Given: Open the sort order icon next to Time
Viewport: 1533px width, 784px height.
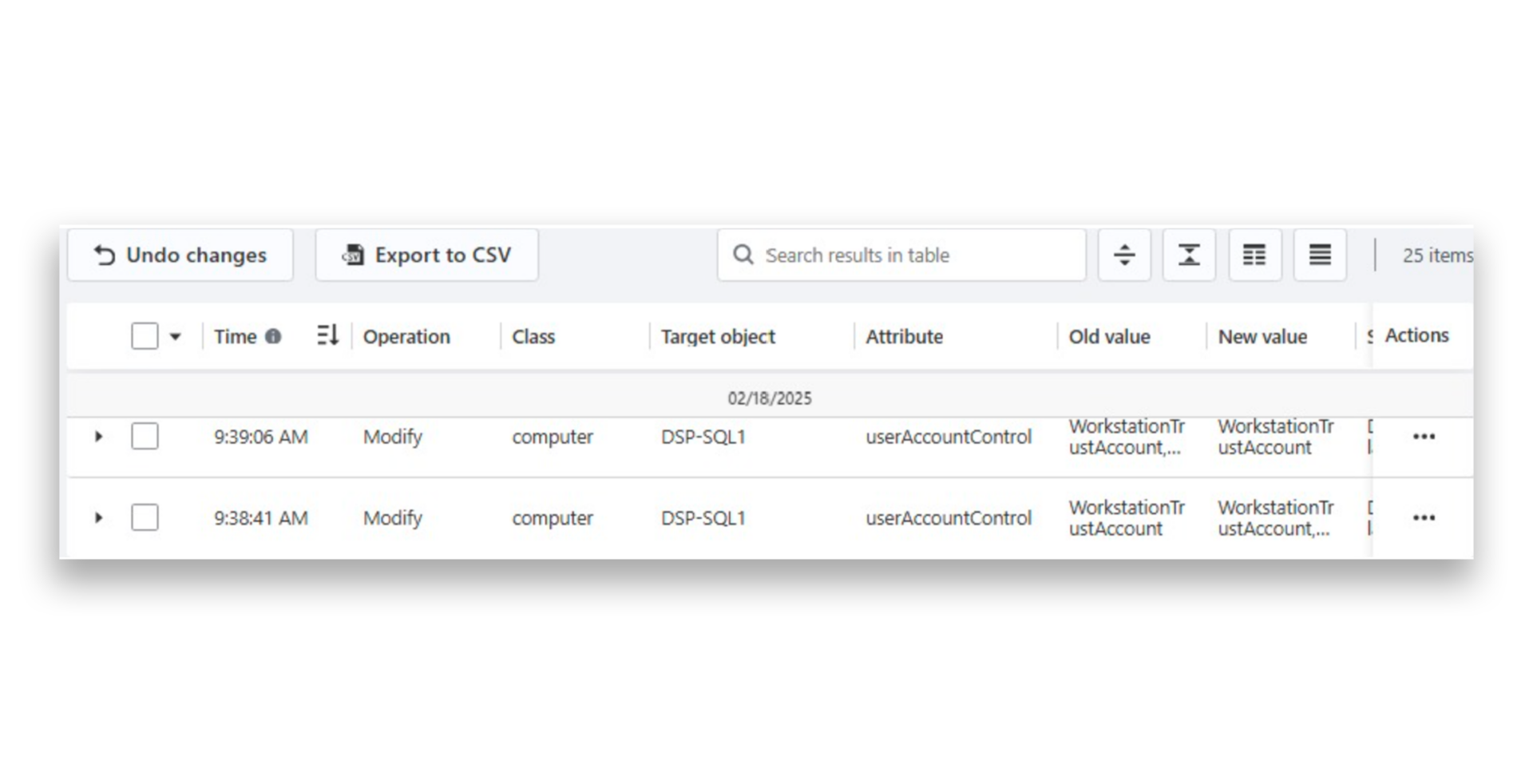Looking at the screenshot, I should 327,336.
